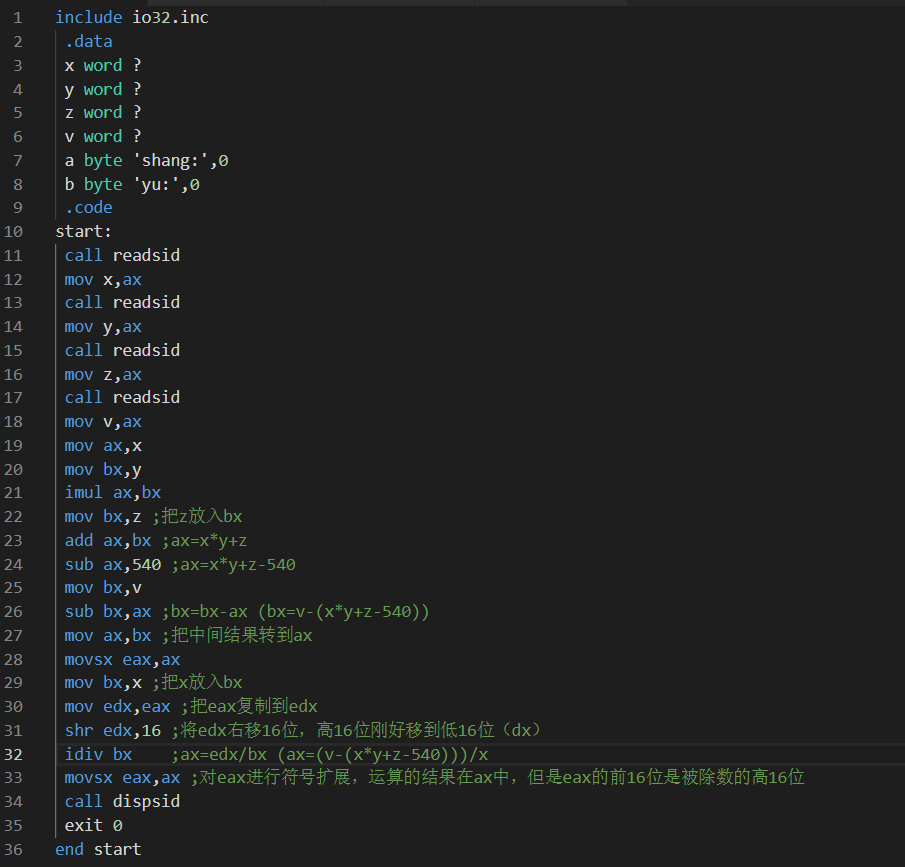The image size is (905, 867).
Task: Click 'sub bx,ax' instruction on line 26
Action: click(x=108, y=612)
